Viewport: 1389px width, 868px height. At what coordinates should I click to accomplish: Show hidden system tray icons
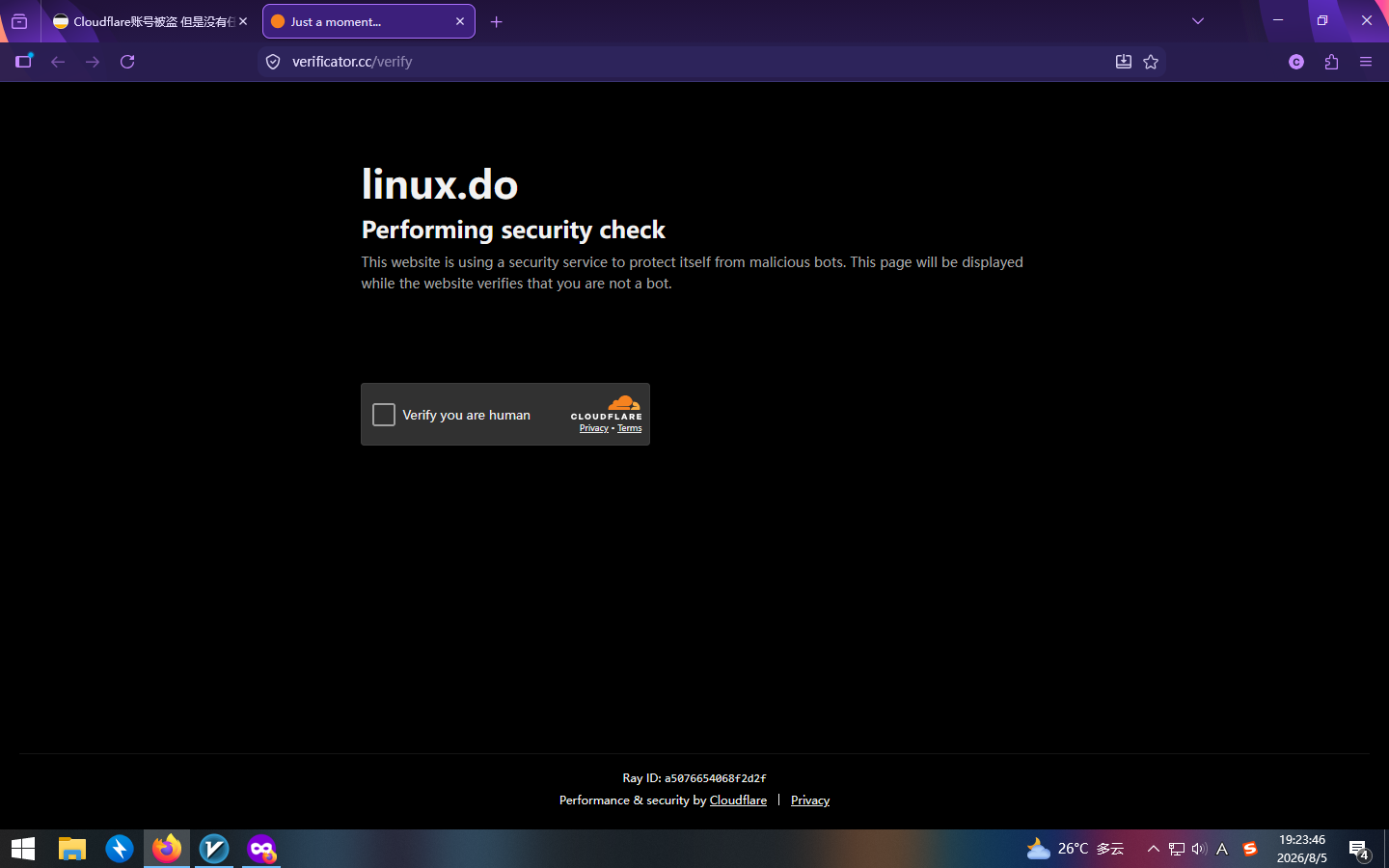coord(1153,849)
